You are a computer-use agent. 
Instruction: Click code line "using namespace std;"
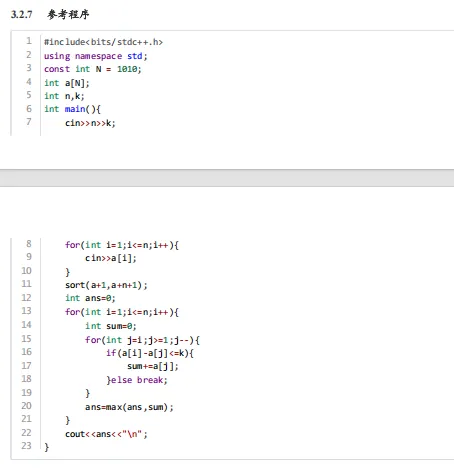tap(96, 56)
